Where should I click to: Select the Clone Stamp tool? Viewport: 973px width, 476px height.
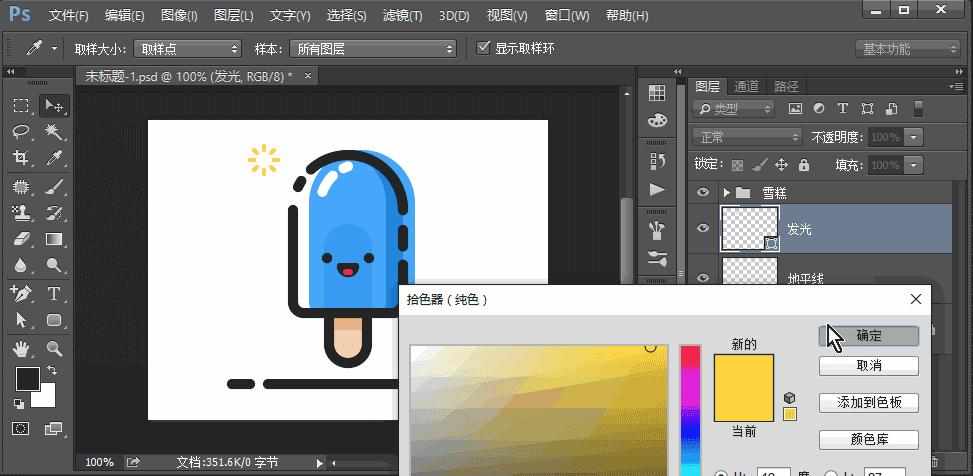click(x=22, y=213)
